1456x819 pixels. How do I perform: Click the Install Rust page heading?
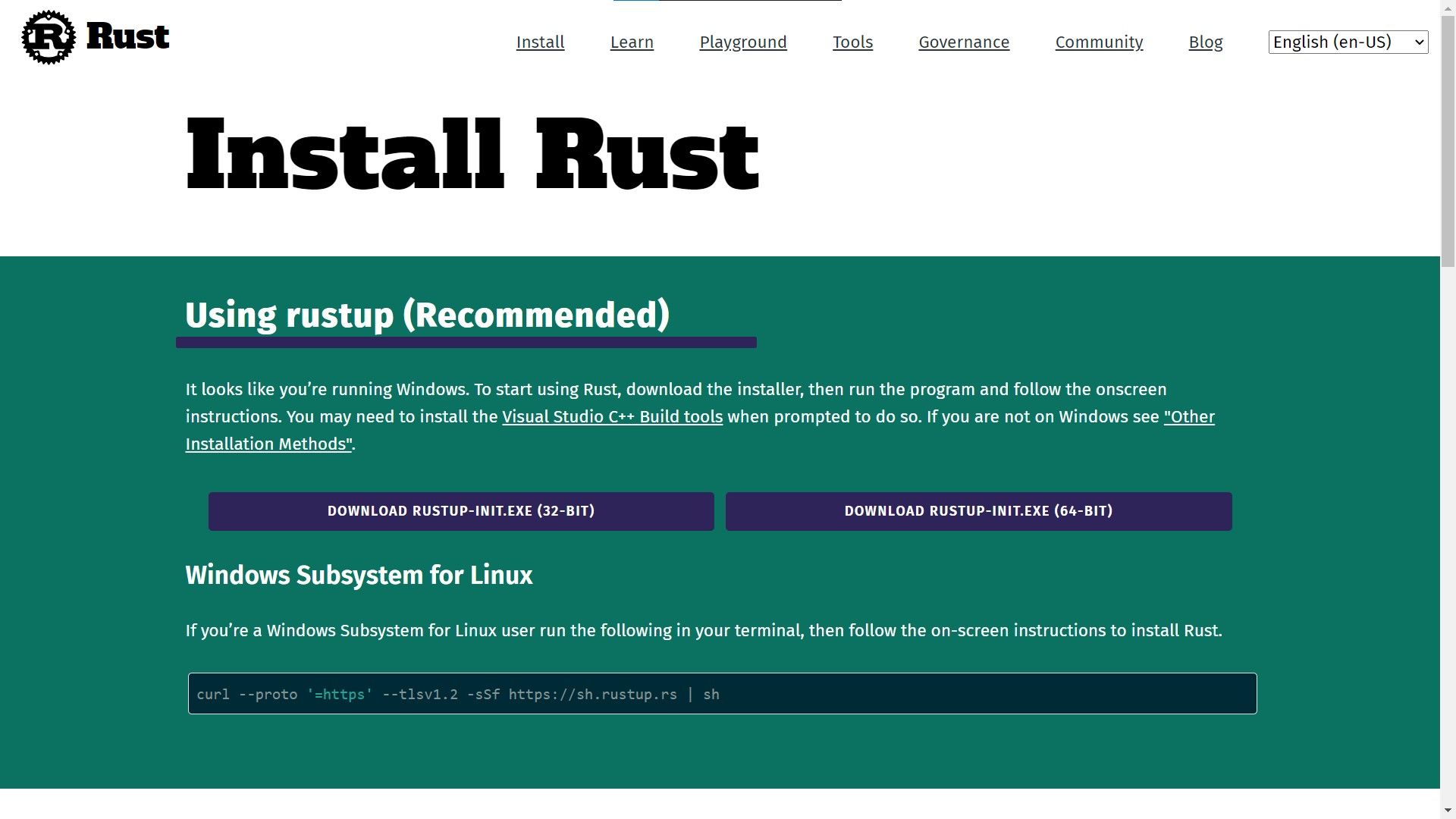472,155
